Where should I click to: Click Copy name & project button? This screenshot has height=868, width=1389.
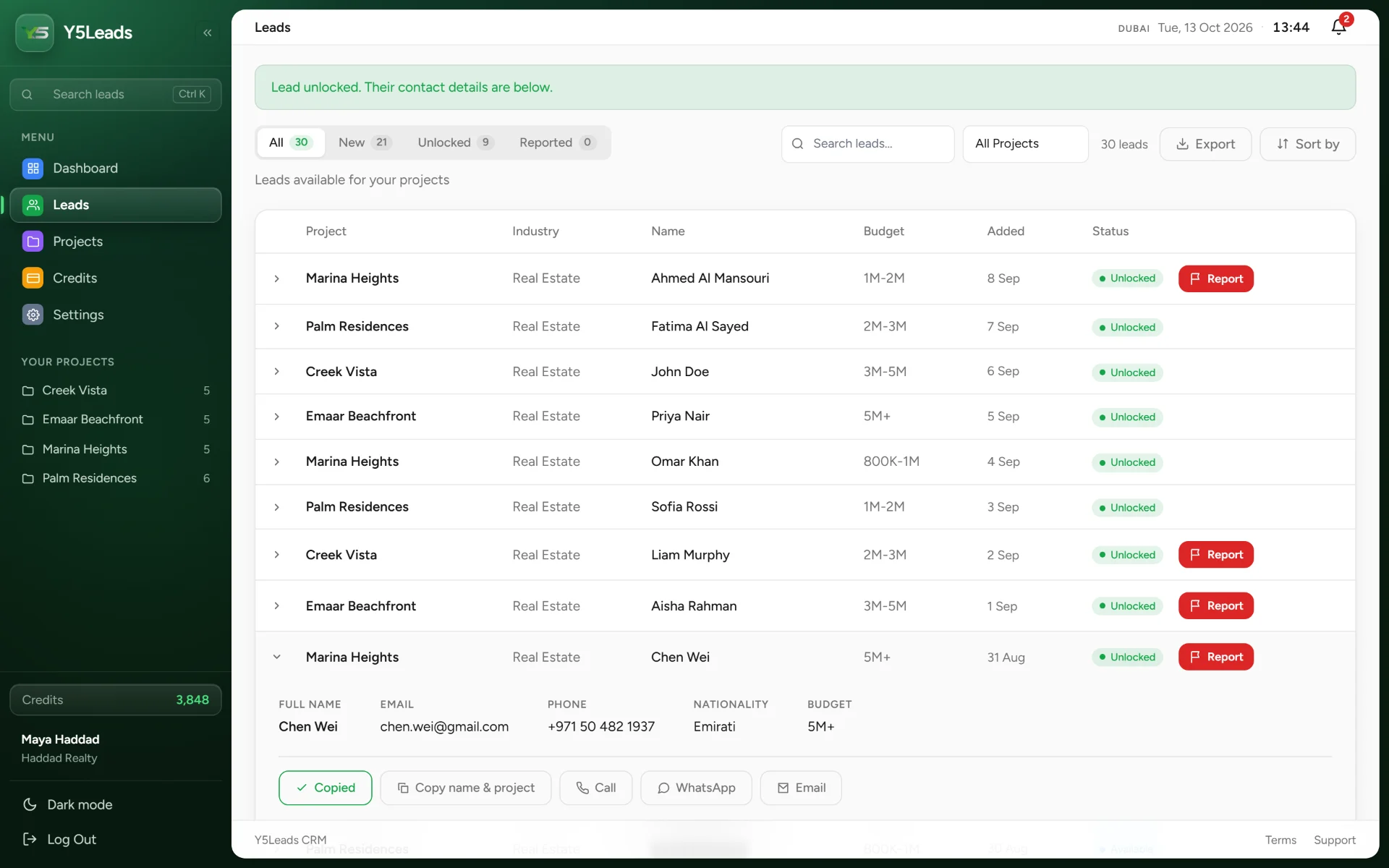[466, 788]
